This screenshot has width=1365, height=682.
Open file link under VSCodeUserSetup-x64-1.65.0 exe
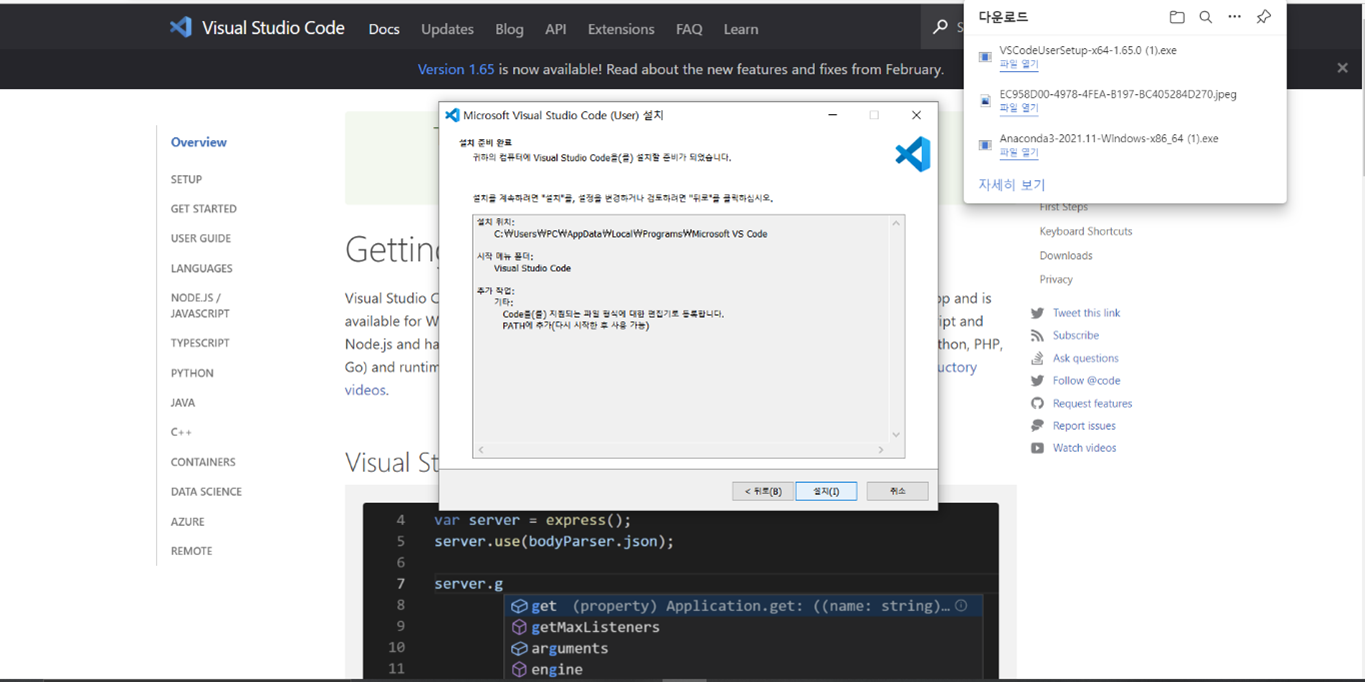[x=1019, y=64]
